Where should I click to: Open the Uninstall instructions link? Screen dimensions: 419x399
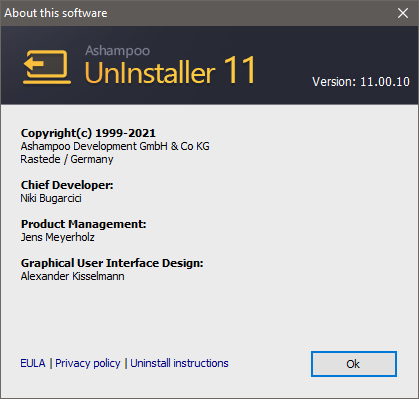click(179, 363)
